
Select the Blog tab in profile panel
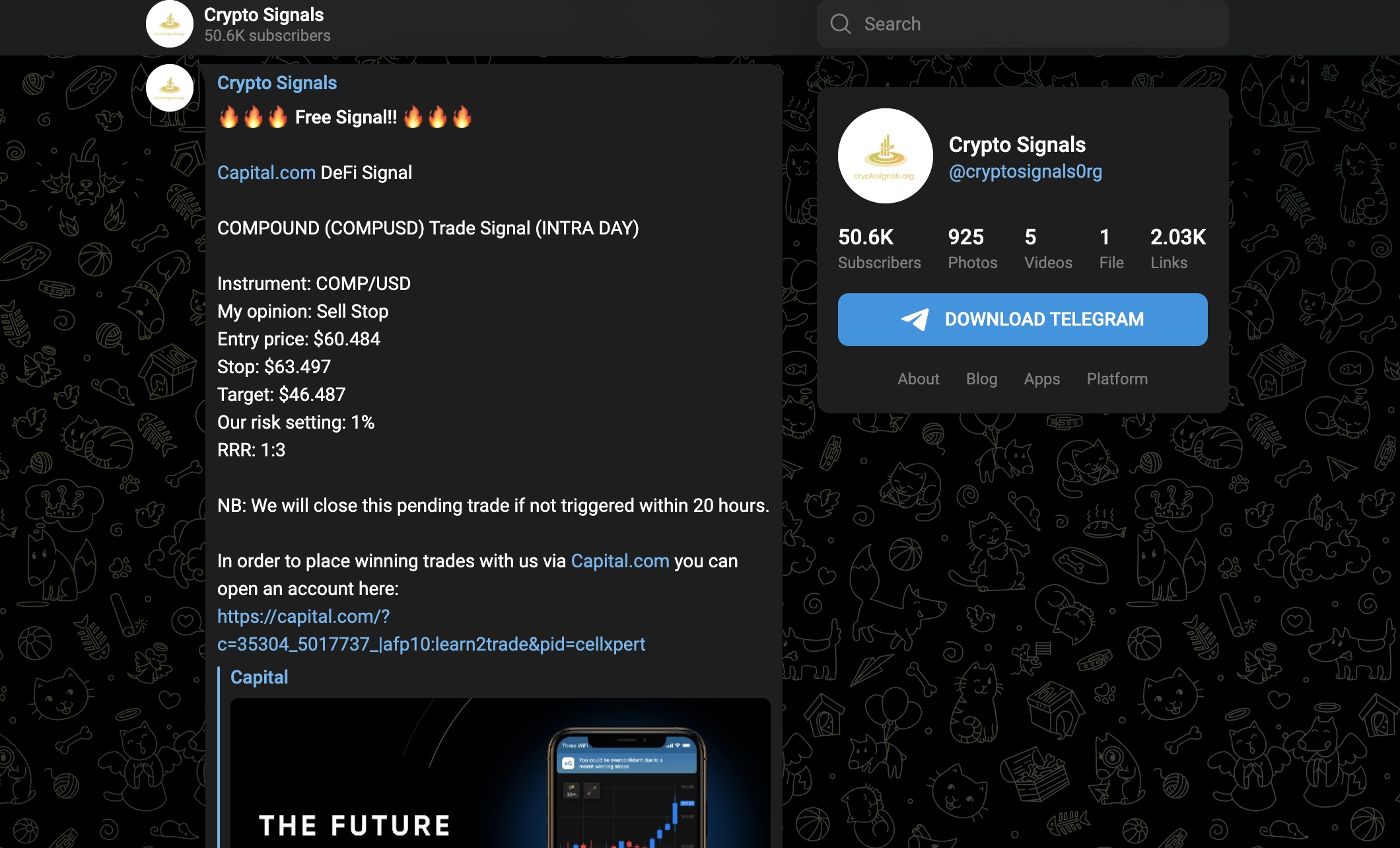point(982,378)
